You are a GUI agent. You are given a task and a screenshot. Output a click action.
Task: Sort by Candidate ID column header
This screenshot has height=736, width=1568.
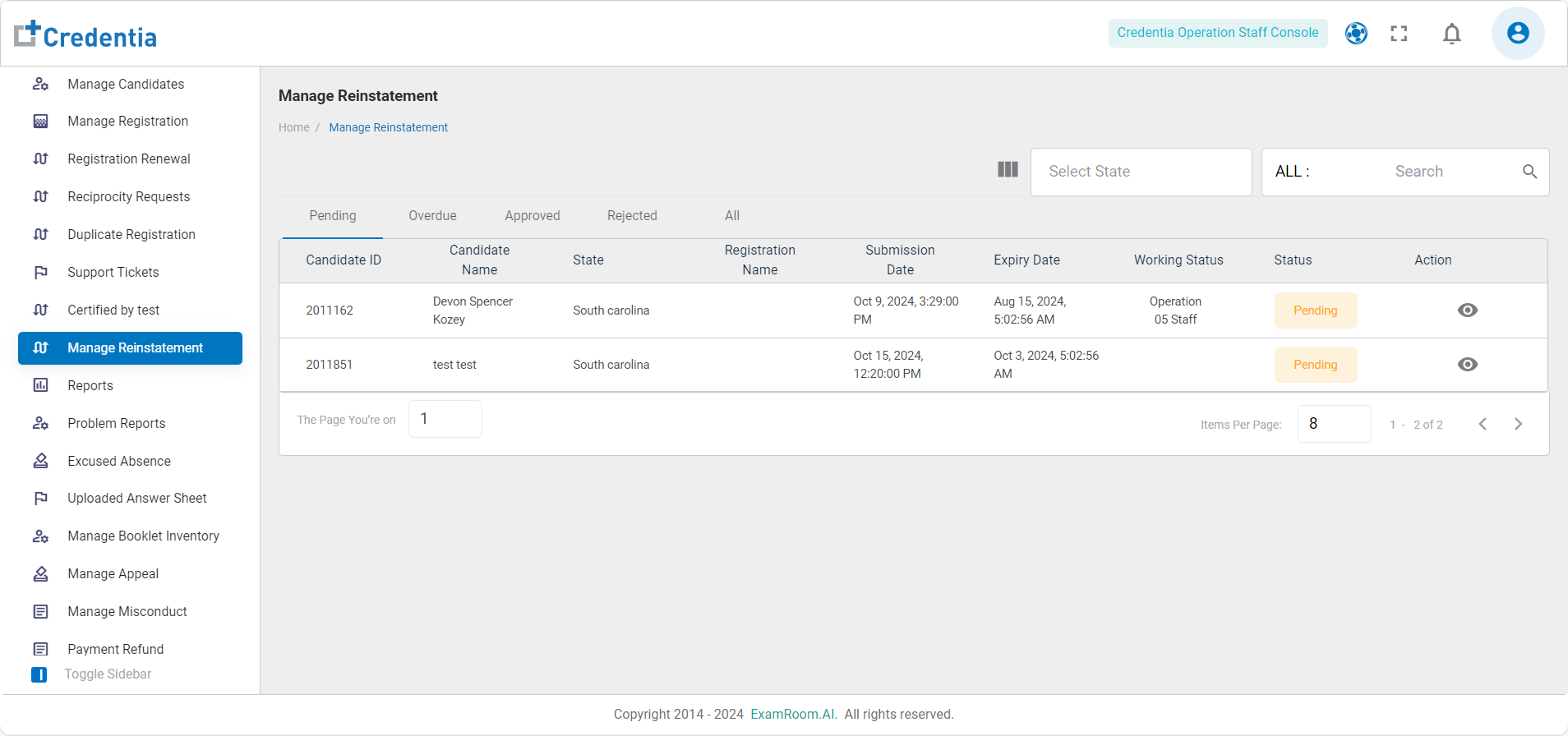click(x=344, y=260)
